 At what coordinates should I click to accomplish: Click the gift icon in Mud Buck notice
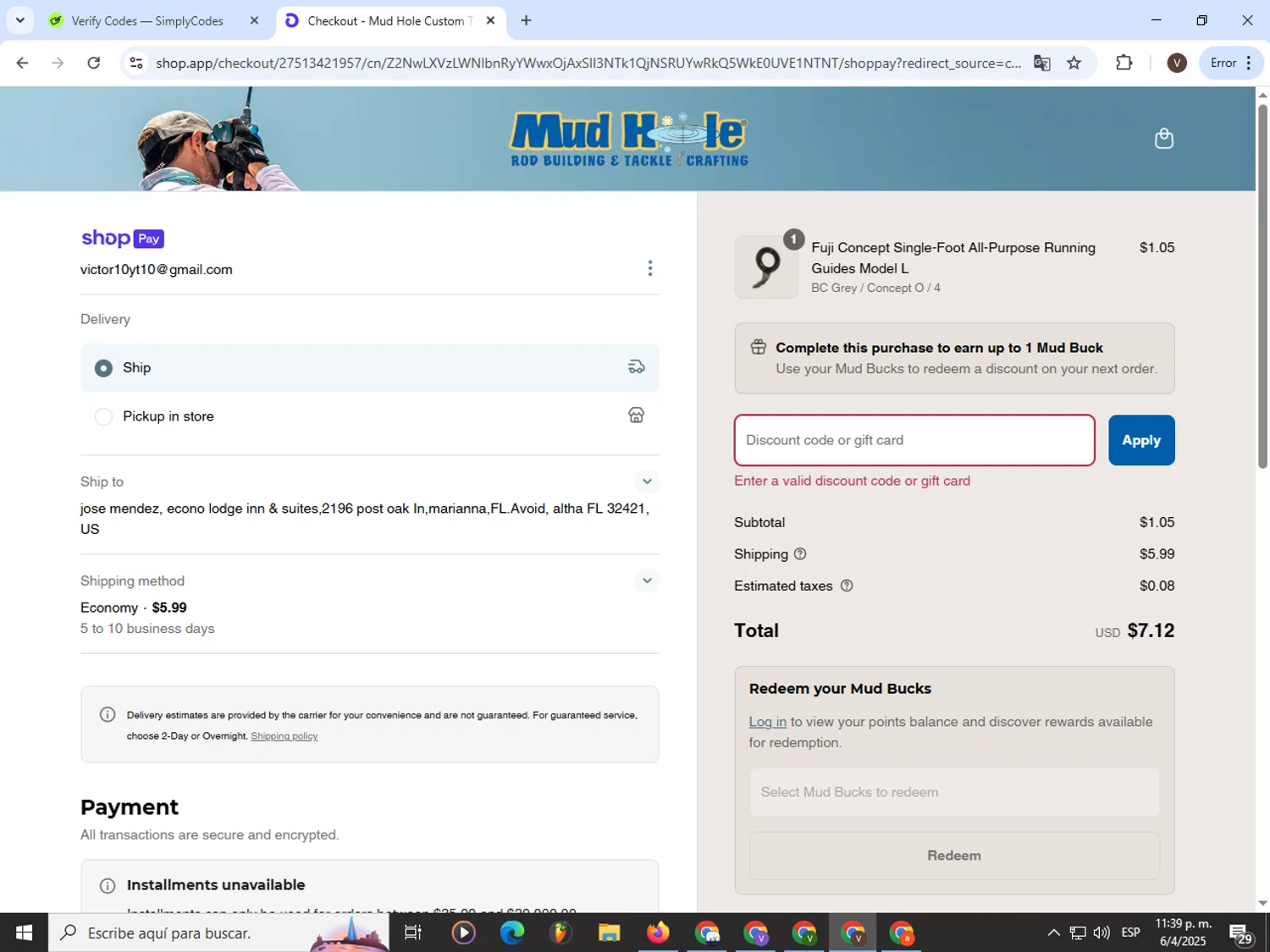758,347
